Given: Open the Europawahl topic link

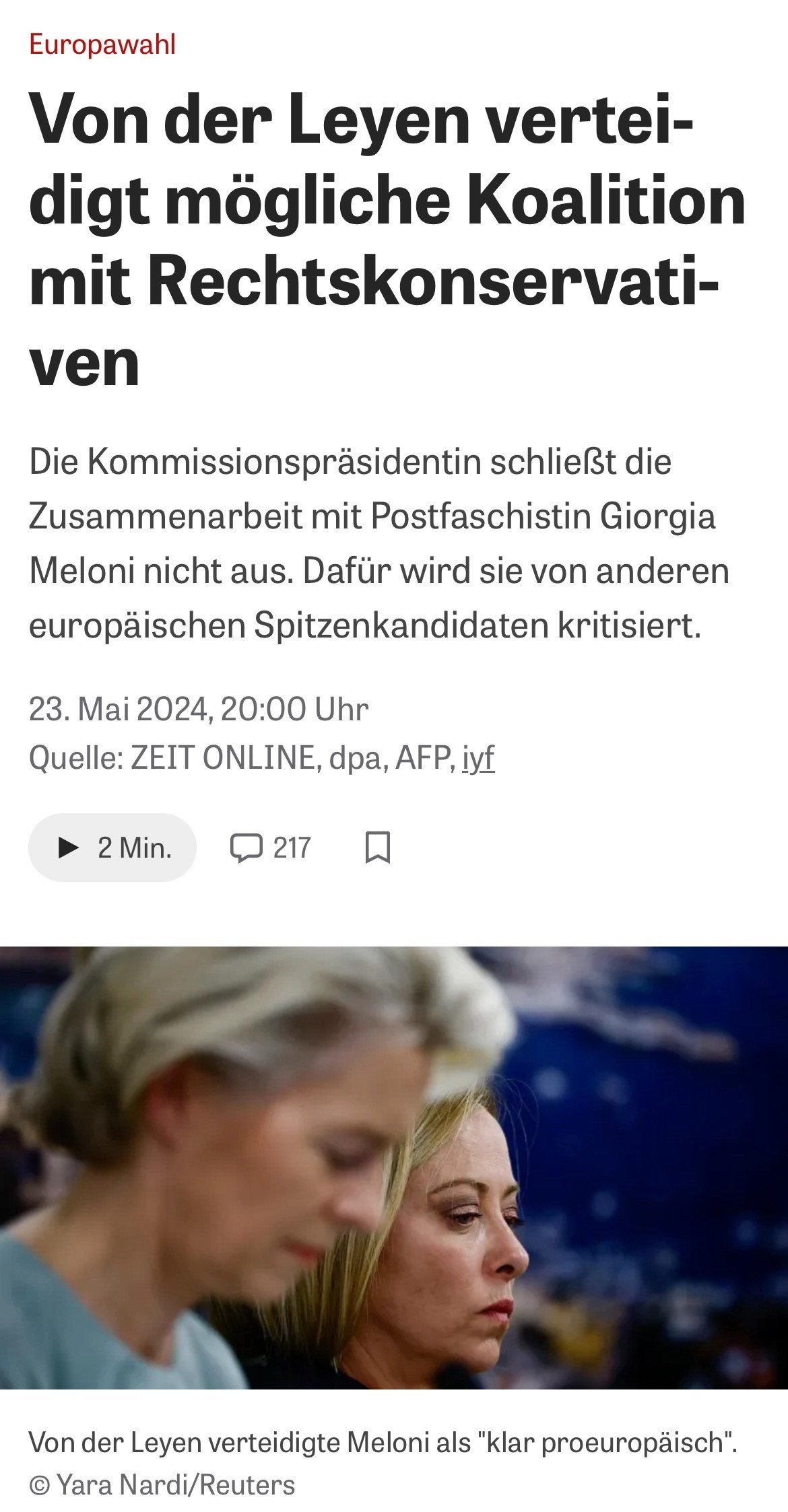Looking at the screenshot, I should [102, 44].
